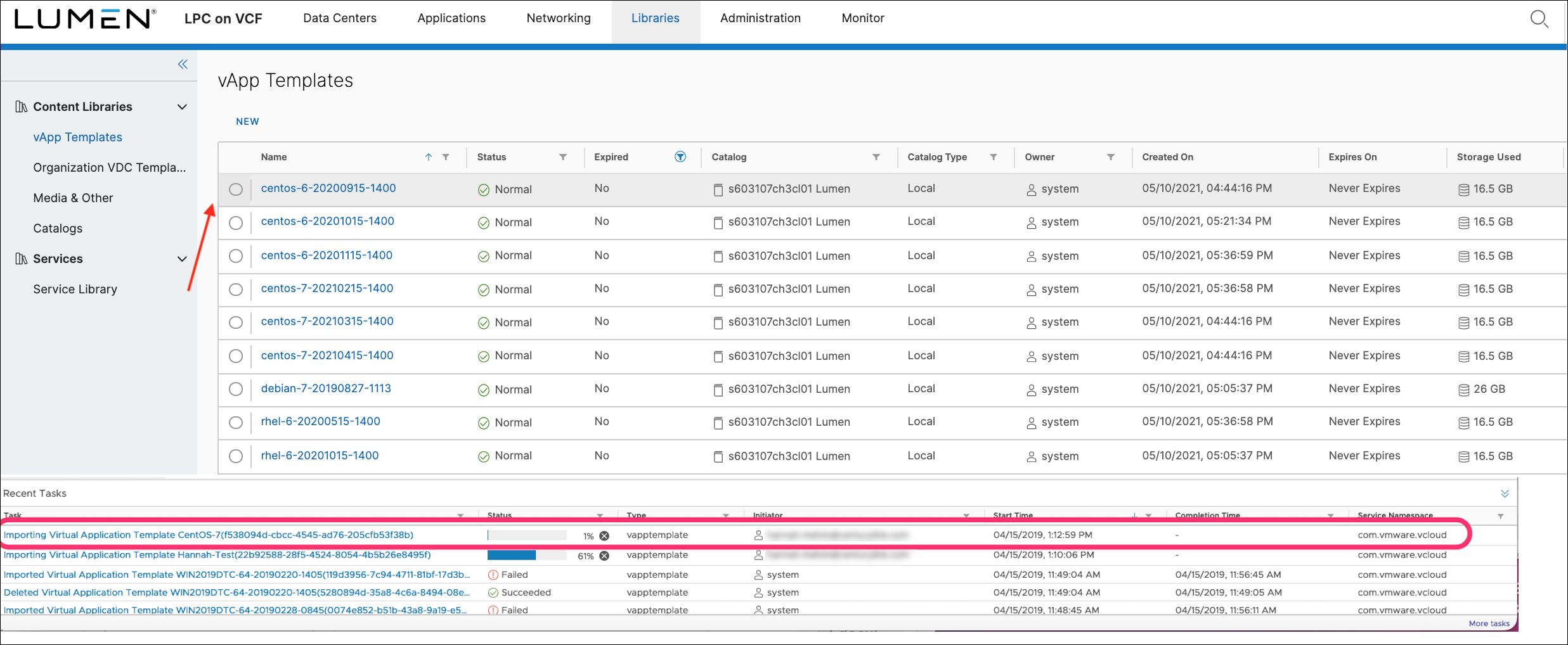
Task: Cancel the CentOS-7 import task
Action: point(604,535)
